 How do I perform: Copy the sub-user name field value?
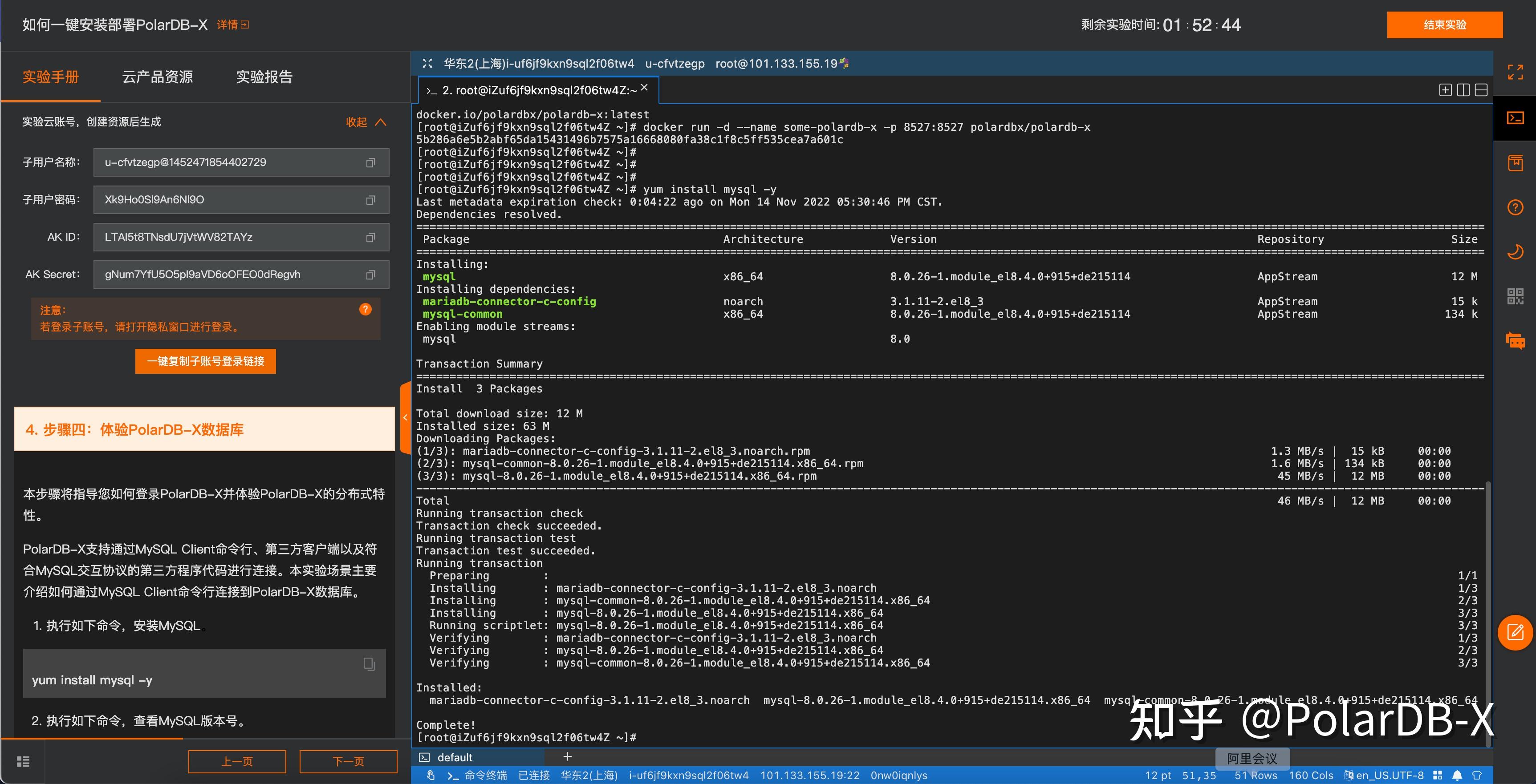point(370,163)
